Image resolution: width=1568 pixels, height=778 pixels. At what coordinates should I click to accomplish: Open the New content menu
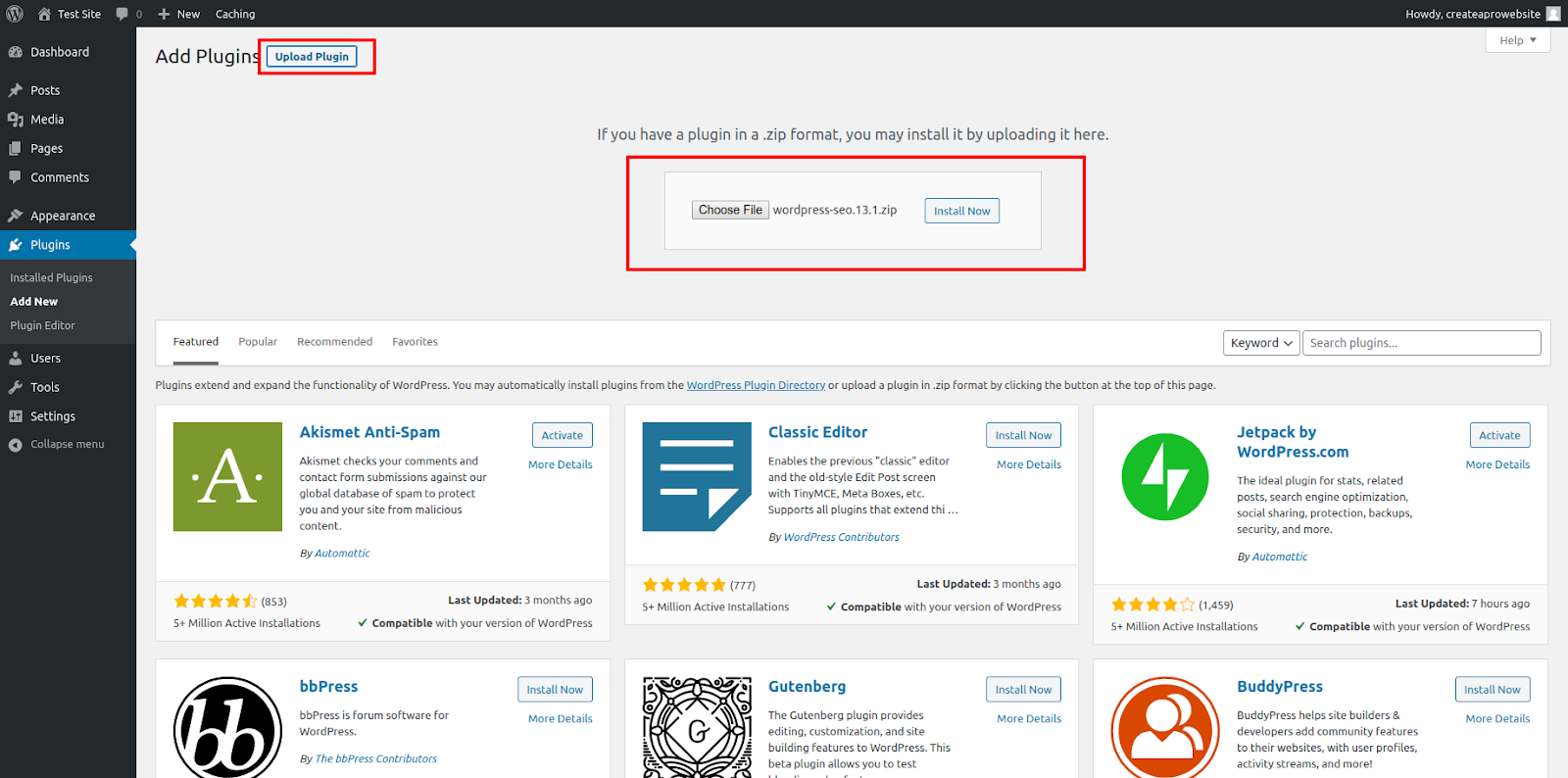pos(178,14)
